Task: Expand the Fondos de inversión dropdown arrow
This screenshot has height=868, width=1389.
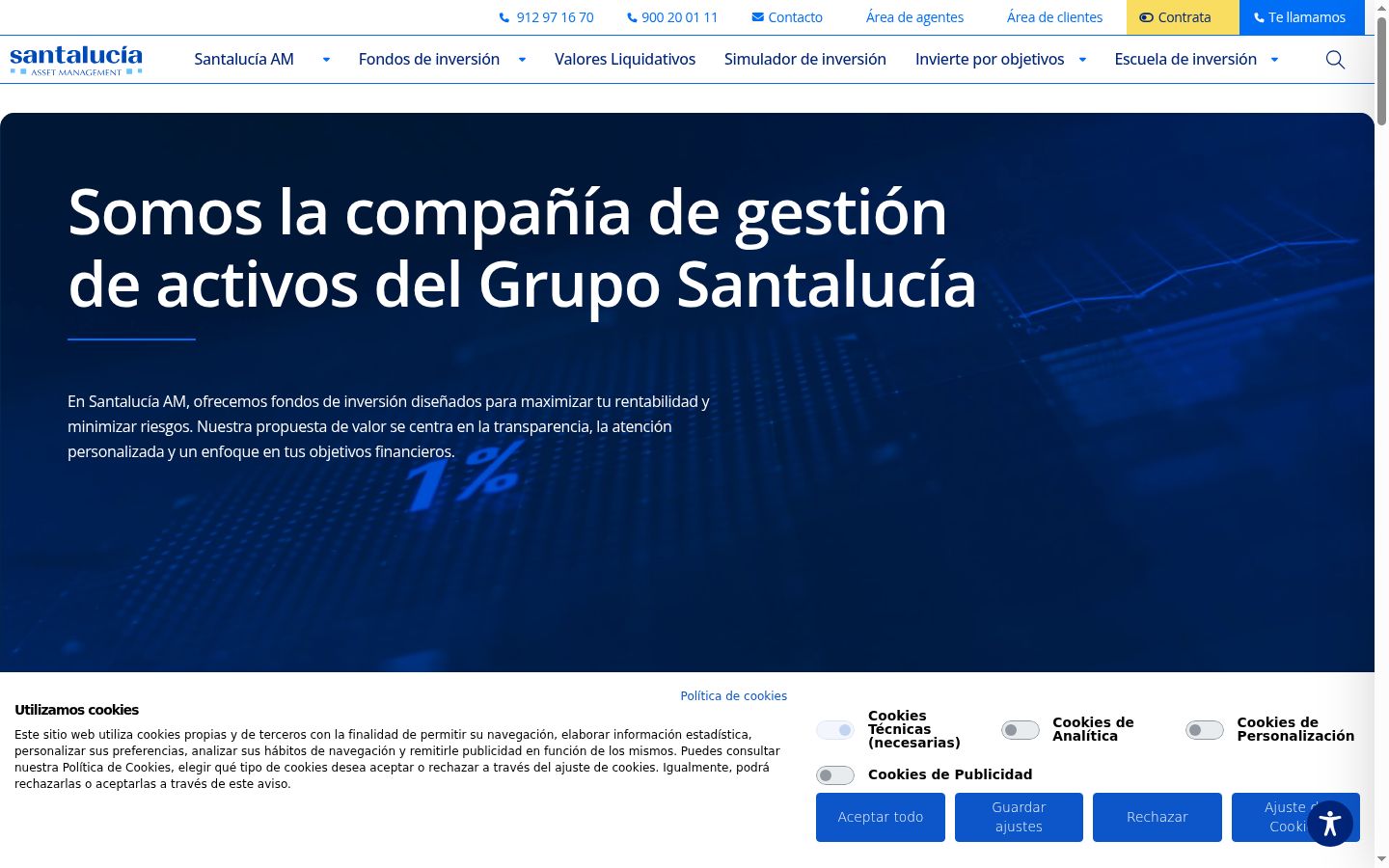Action: (522, 60)
